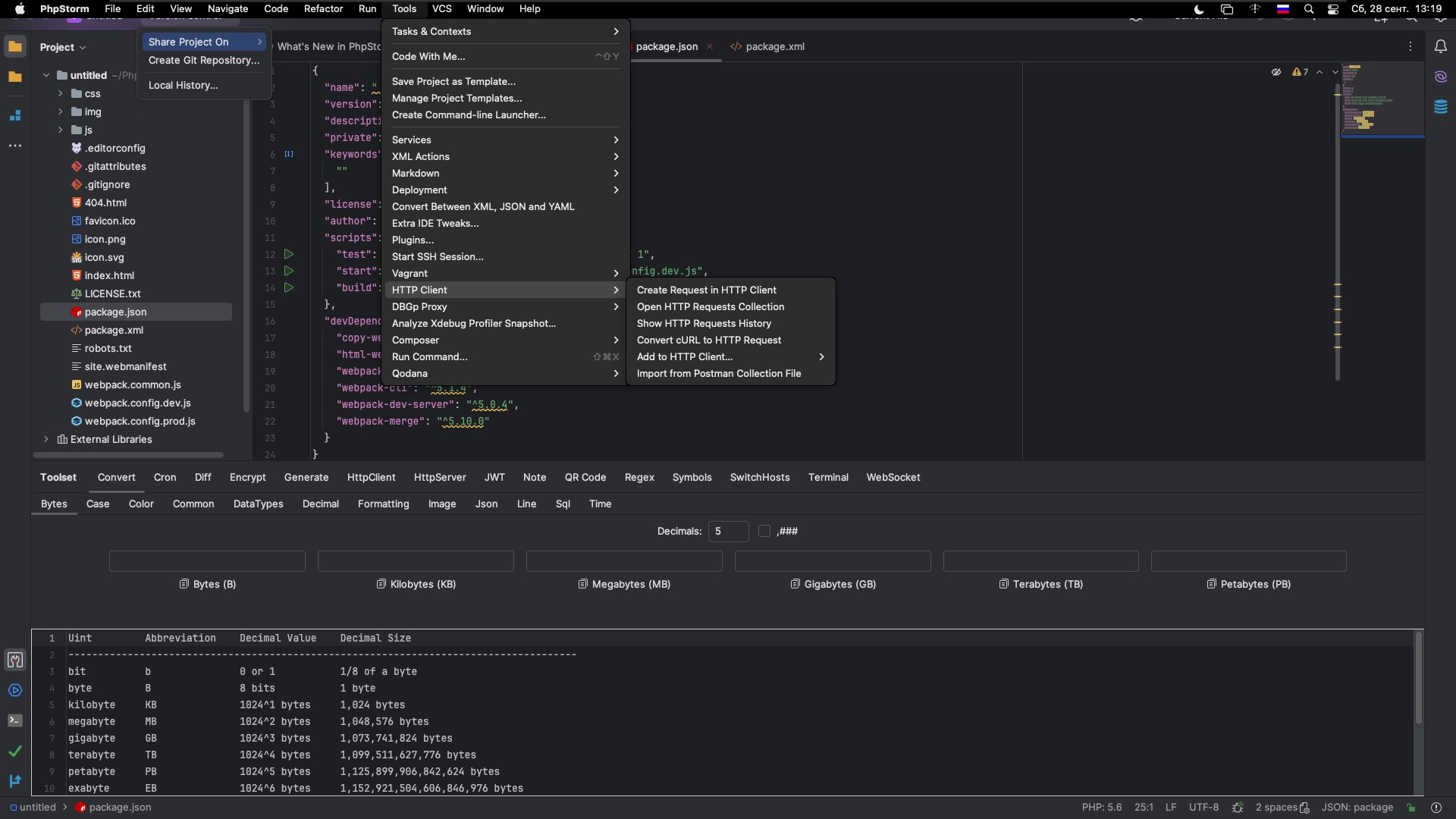Open the Notifications bell panel
Viewport: 1456px width, 819px height.
(x=1440, y=46)
